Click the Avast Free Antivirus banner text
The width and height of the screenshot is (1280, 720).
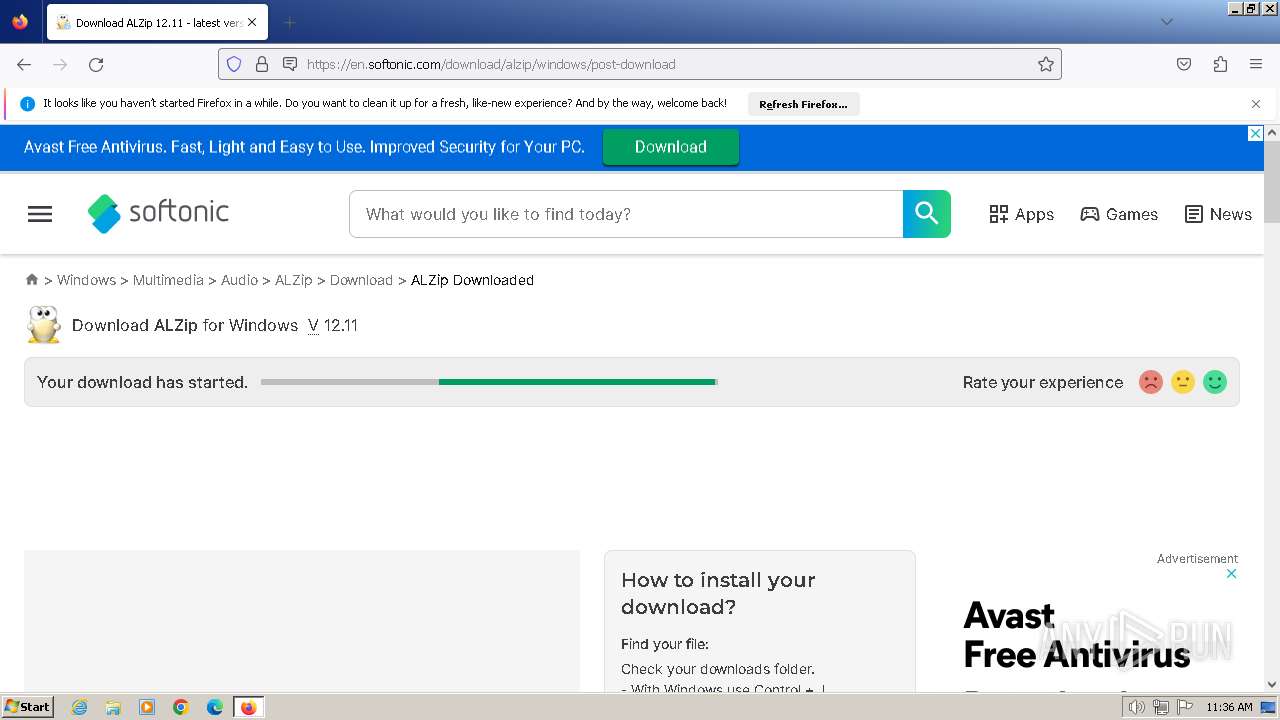(x=304, y=147)
